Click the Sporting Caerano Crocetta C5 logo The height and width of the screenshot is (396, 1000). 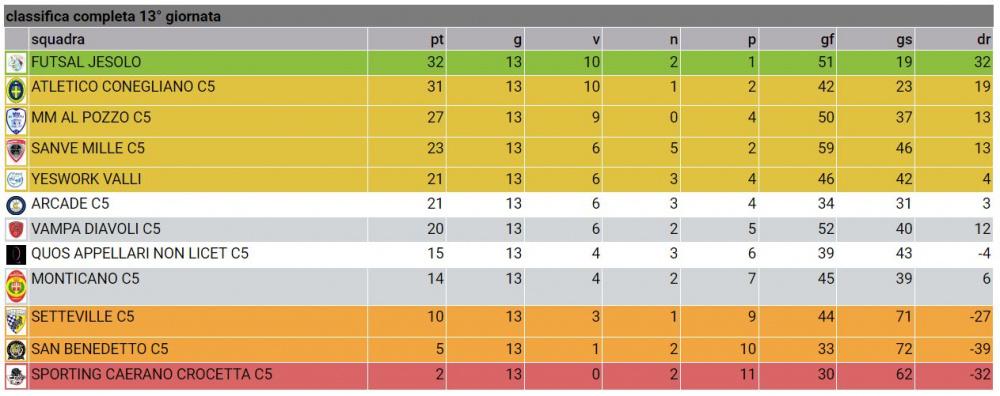pos(16,376)
